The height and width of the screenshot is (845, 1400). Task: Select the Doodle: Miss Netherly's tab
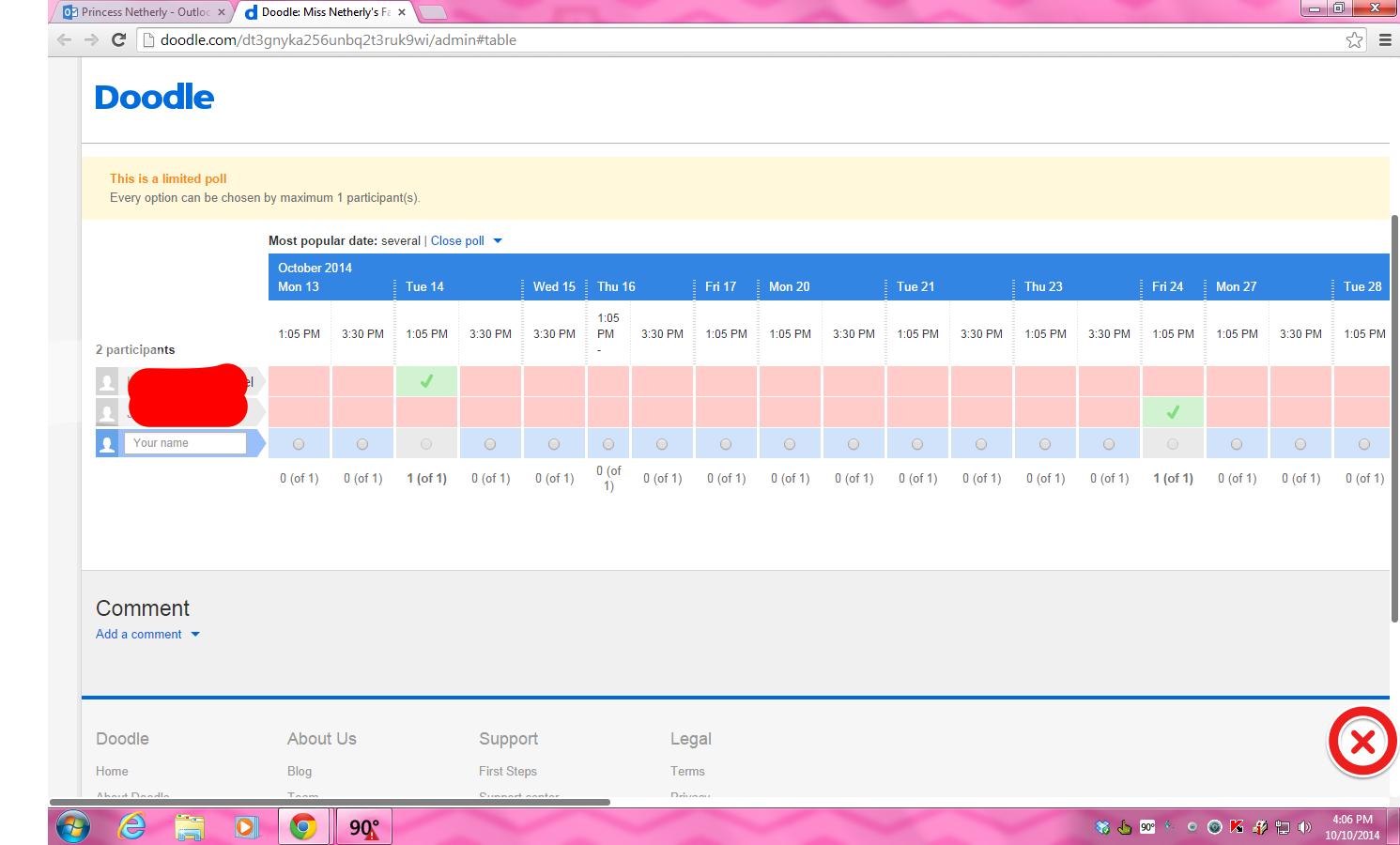click(326, 12)
